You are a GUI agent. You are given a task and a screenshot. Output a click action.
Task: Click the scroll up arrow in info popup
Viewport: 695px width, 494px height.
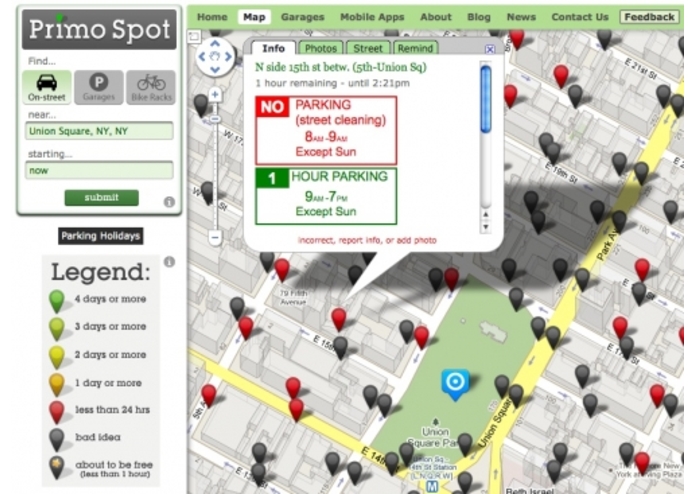(486, 214)
